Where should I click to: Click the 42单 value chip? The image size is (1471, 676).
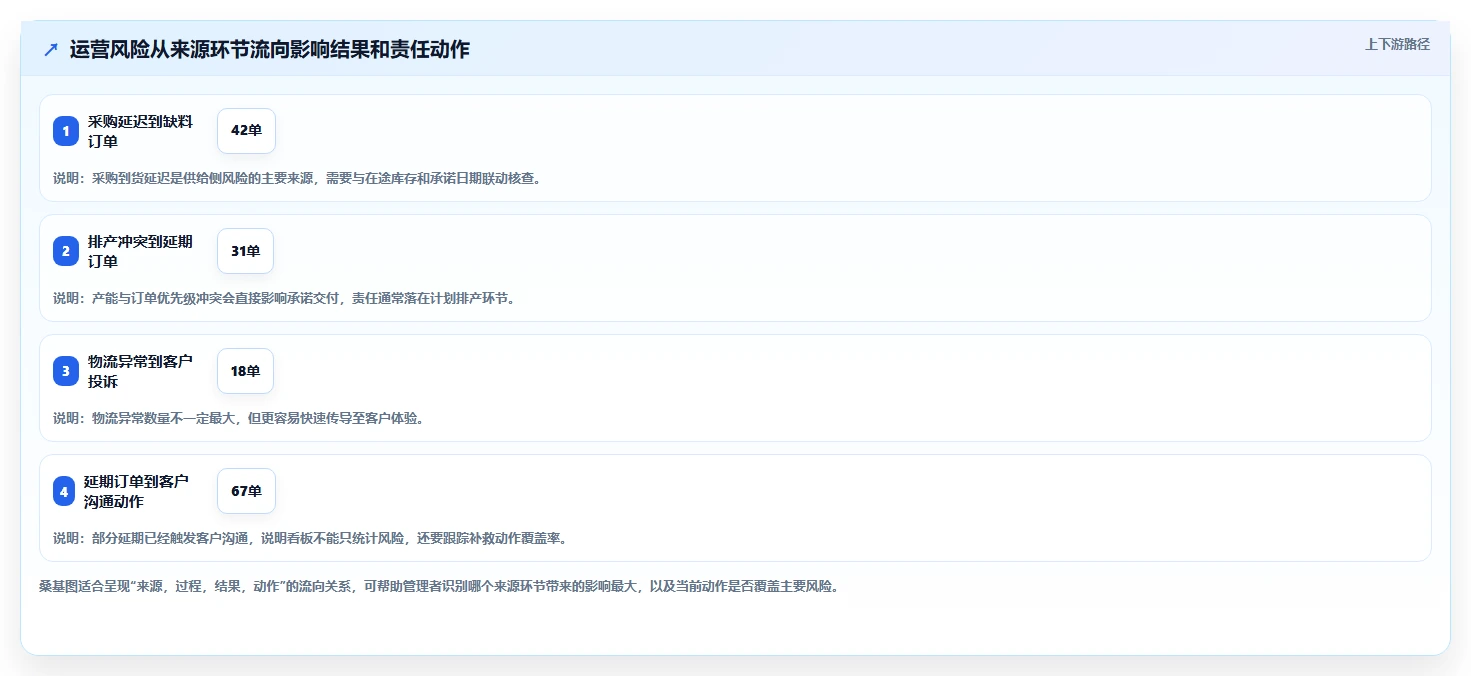click(x=246, y=131)
